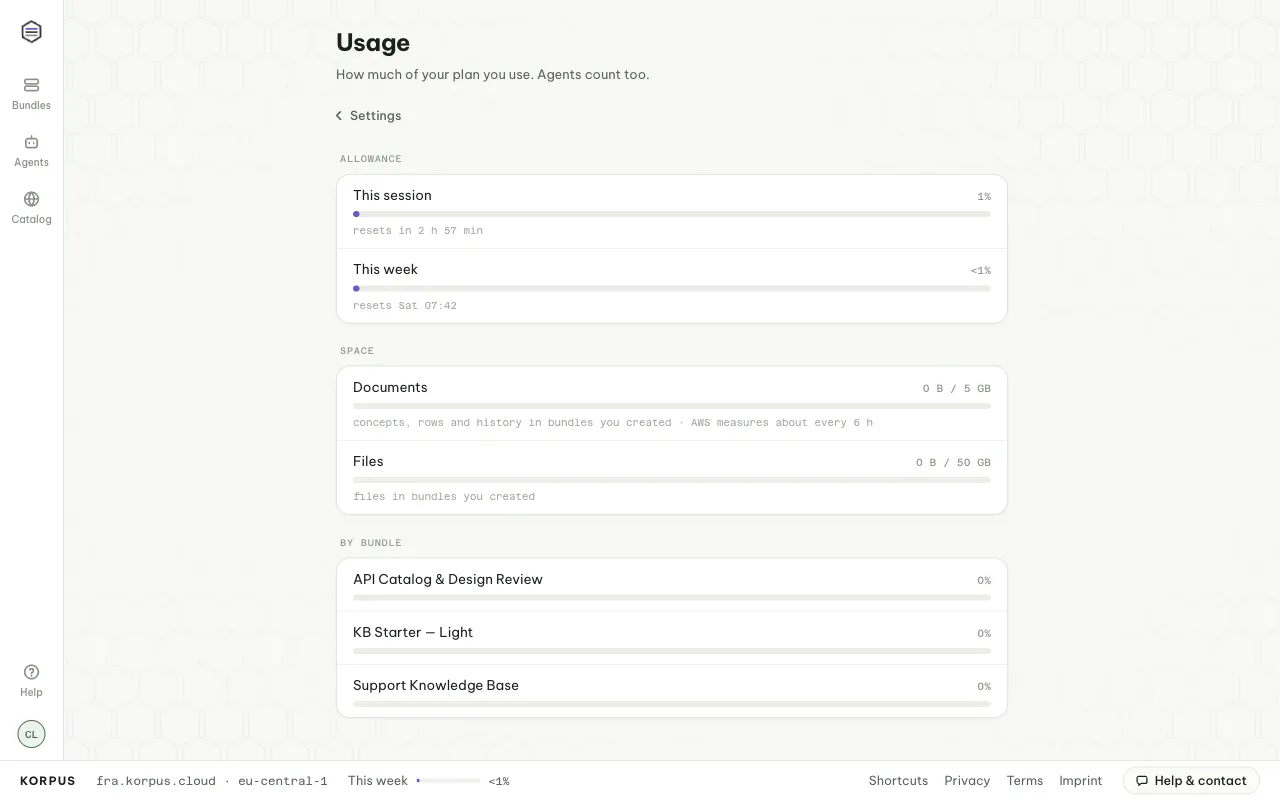The width and height of the screenshot is (1280, 800).
Task: Click the footer This week usage meter
Action: (x=448, y=781)
